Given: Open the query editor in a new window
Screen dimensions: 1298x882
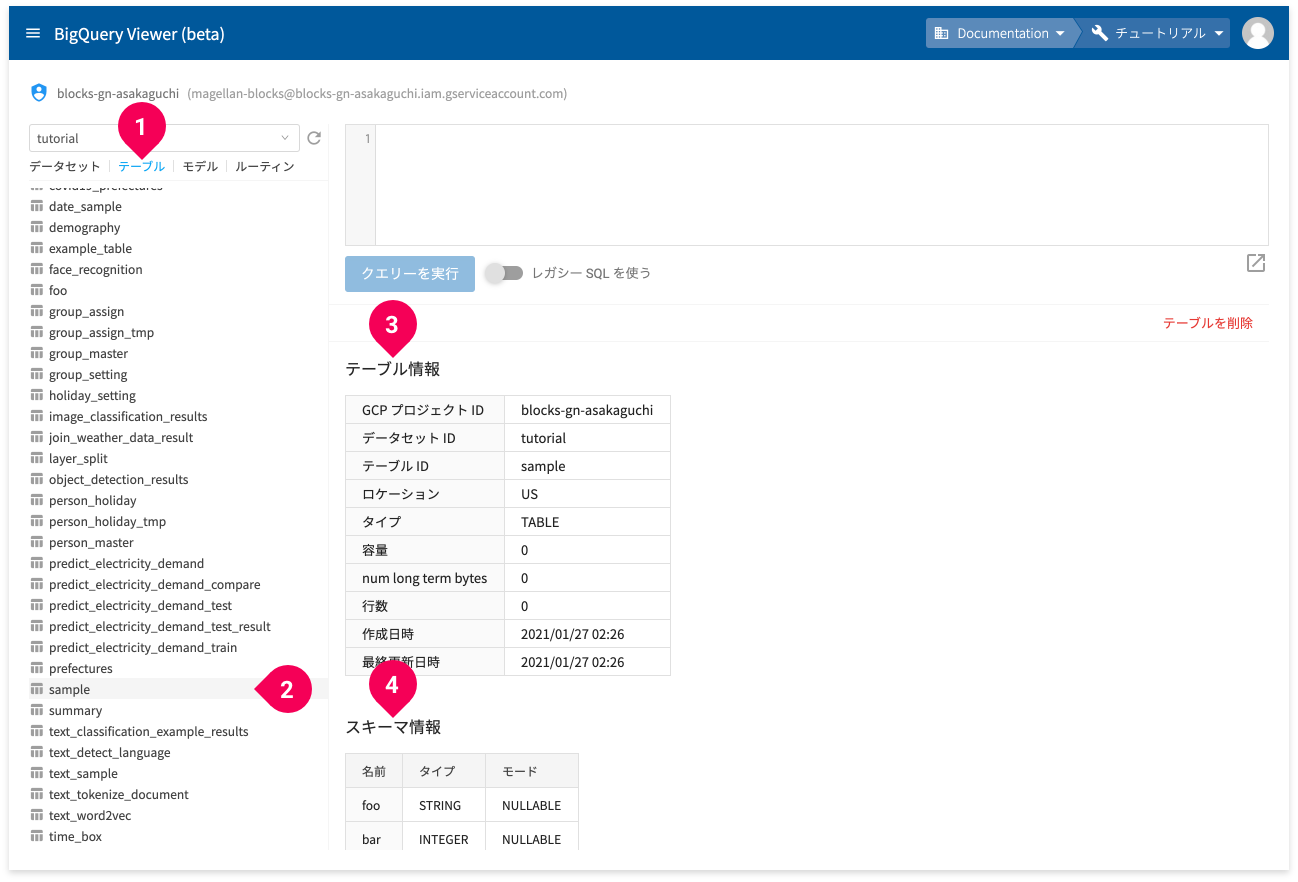Looking at the screenshot, I should [x=1256, y=263].
